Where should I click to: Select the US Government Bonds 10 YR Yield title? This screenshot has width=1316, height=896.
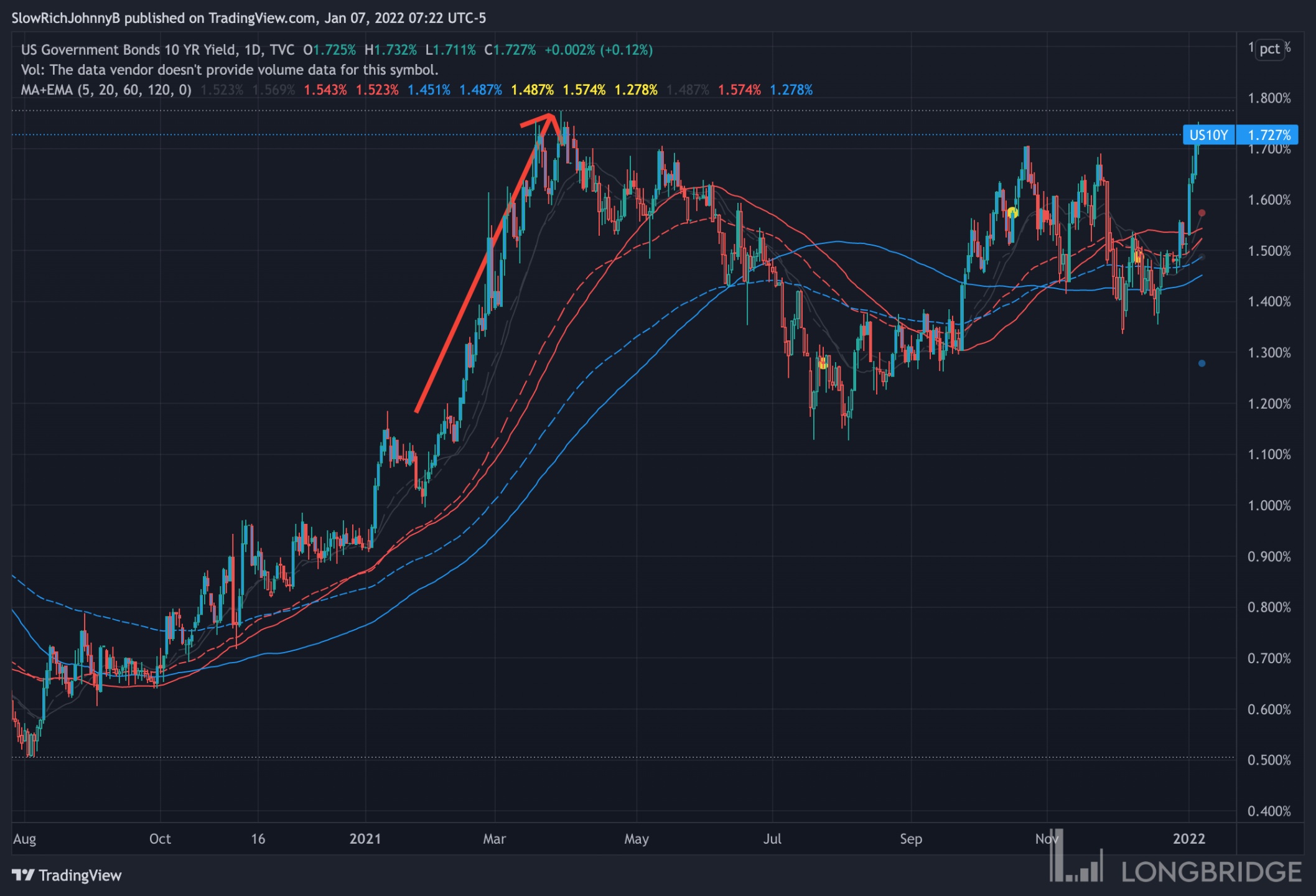pyautogui.click(x=128, y=50)
